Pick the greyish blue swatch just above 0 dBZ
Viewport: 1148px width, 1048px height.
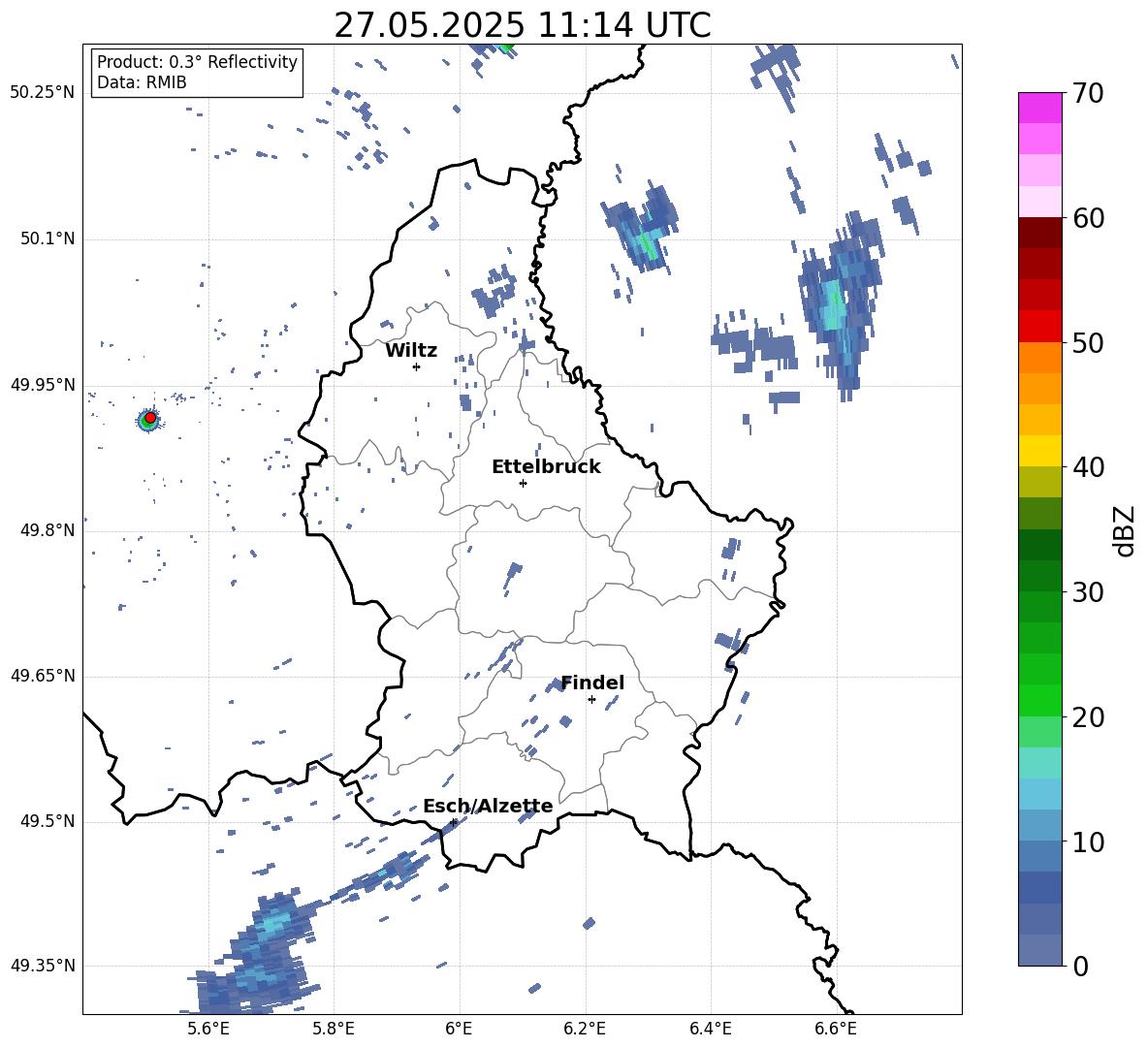pyautogui.click(x=1039, y=950)
